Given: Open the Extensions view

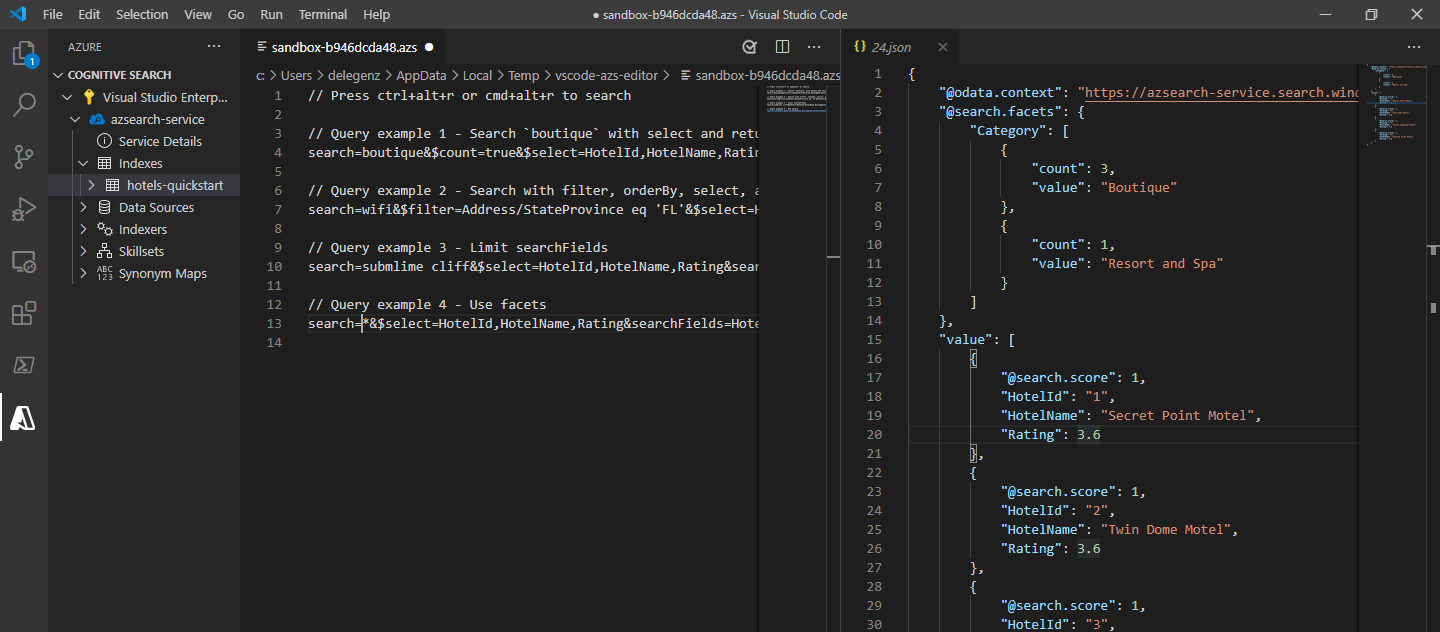Looking at the screenshot, I should [24, 313].
